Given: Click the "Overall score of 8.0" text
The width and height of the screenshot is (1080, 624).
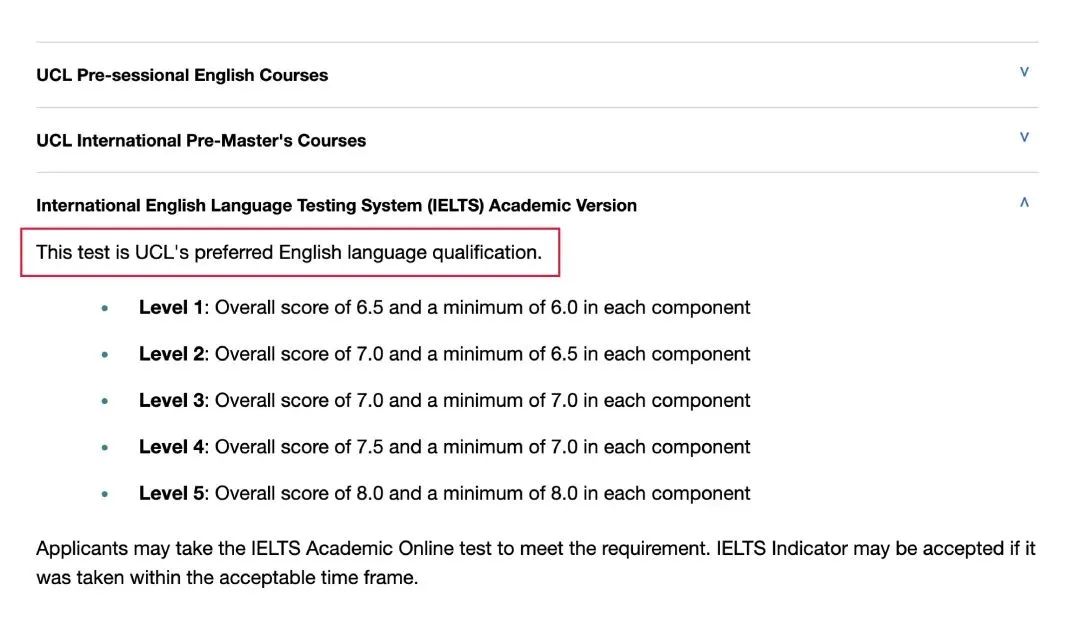Looking at the screenshot, I should [299, 493].
